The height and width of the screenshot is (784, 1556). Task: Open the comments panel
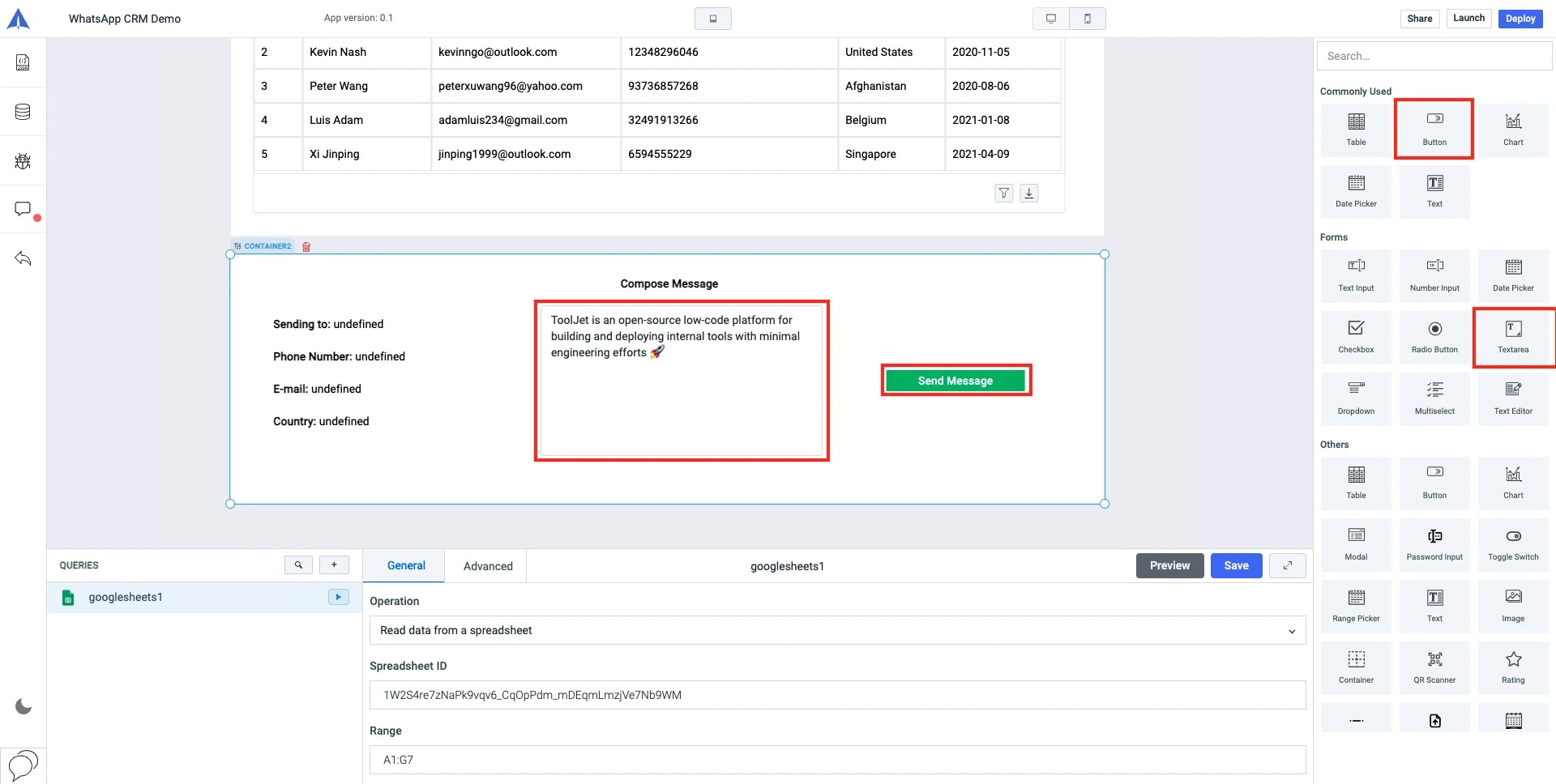point(22,209)
